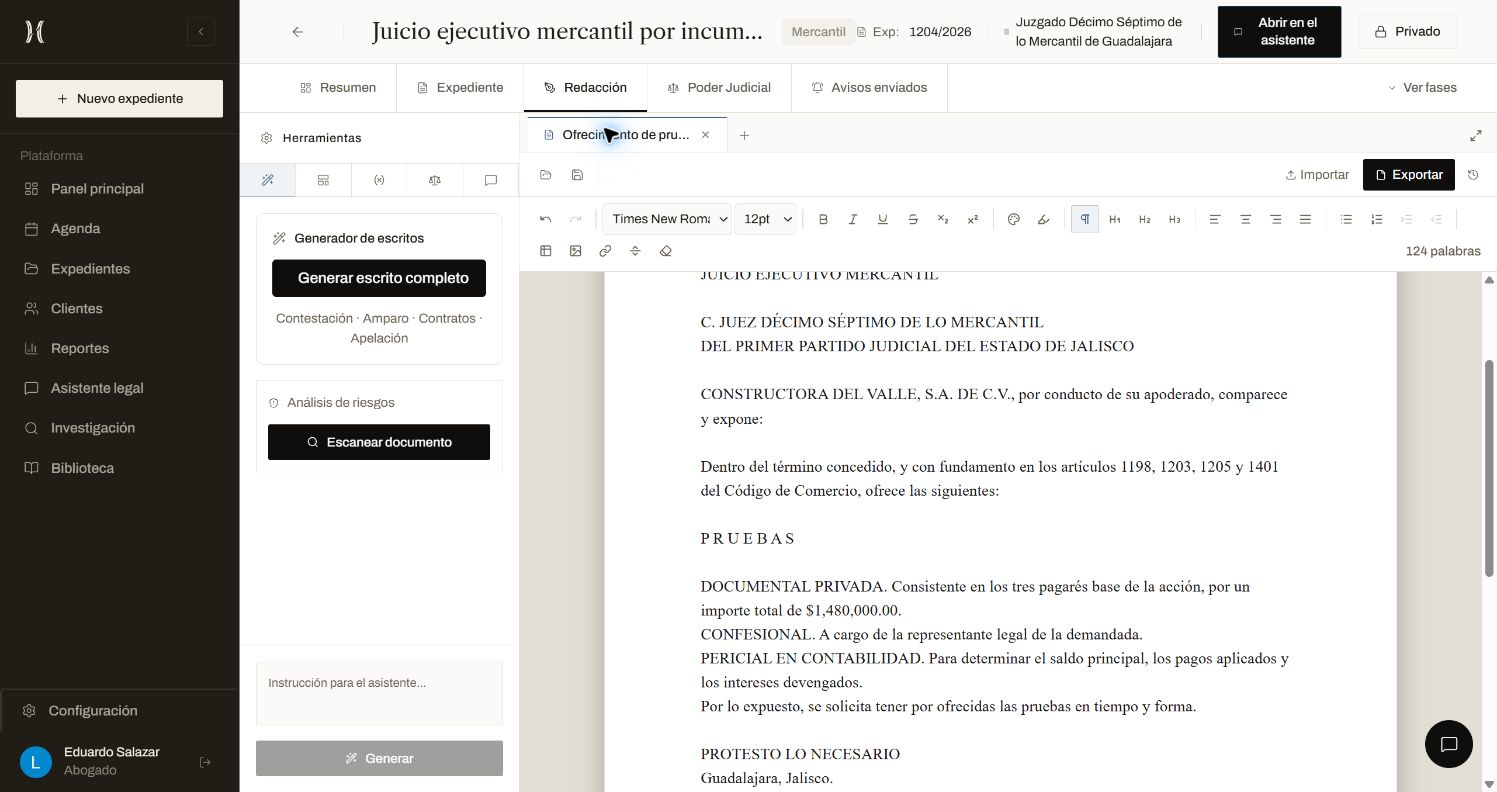Image resolution: width=1497 pixels, height=792 pixels.
Task: Toggle bold formatting
Action: point(824,219)
